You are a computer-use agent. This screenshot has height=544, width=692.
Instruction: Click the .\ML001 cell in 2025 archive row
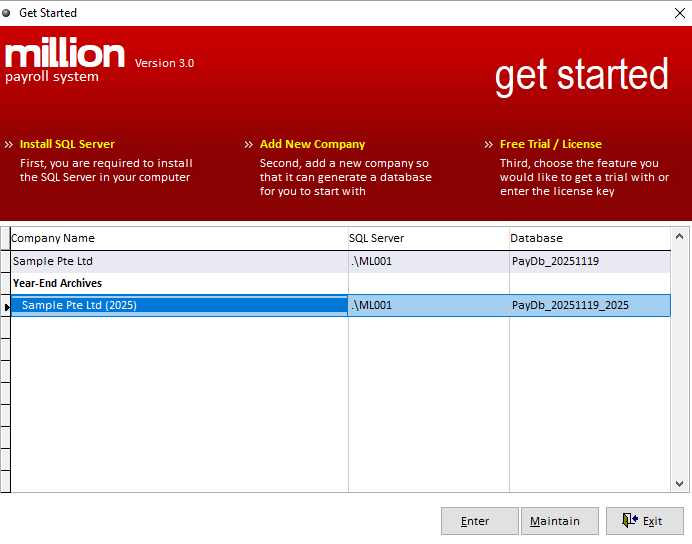pyautogui.click(x=429, y=305)
